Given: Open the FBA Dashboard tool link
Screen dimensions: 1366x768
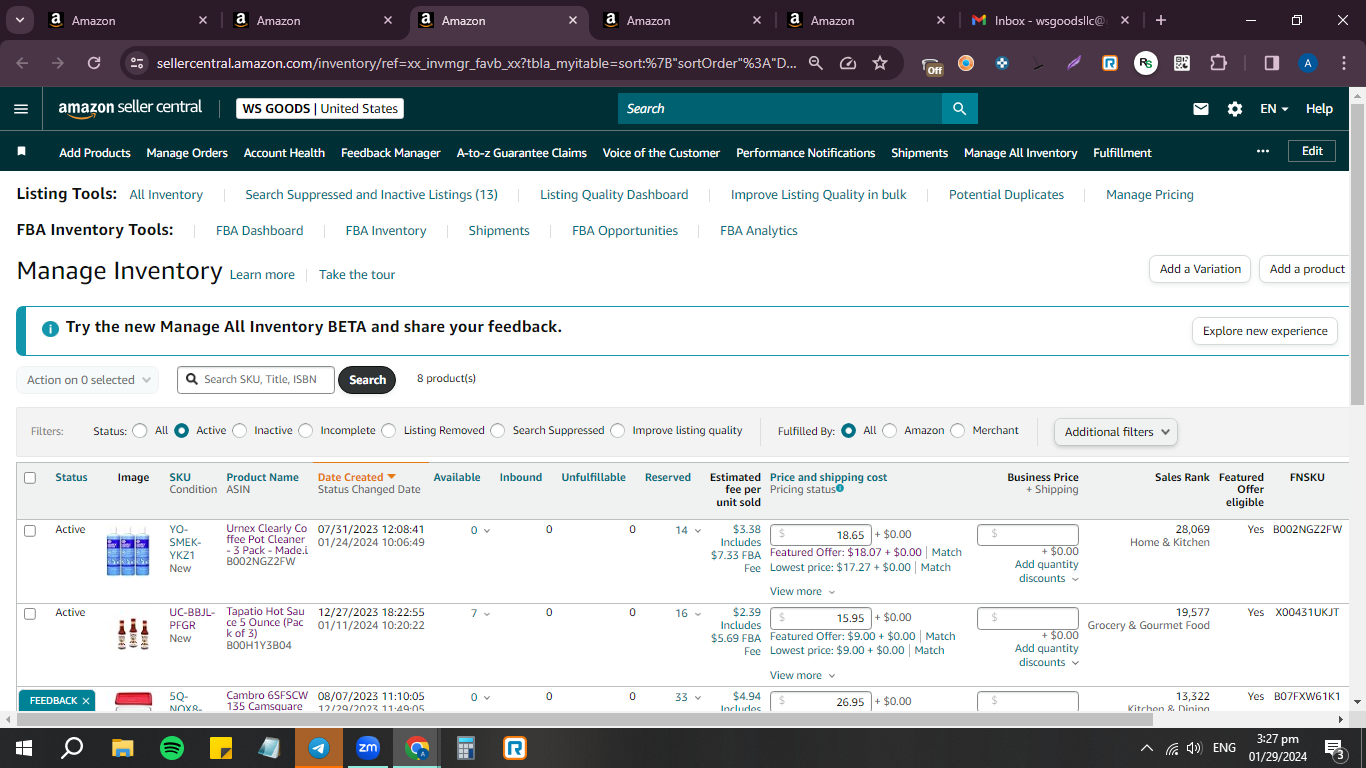Looking at the screenshot, I should click(x=259, y=231).
